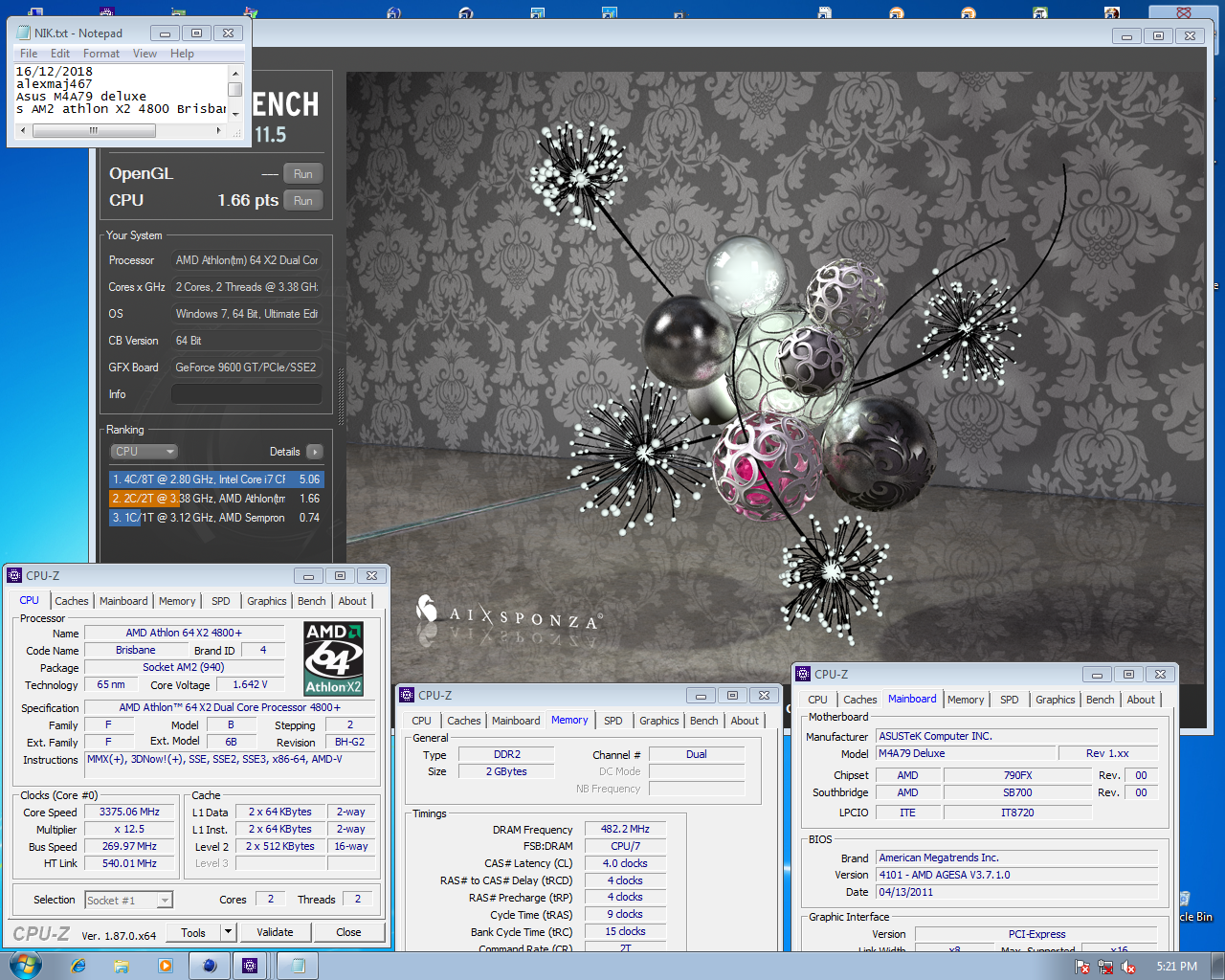Click GFX Board field GeForce 9600 GT
The width and height of the screenshot is (1225, 980).
point(247,367)
